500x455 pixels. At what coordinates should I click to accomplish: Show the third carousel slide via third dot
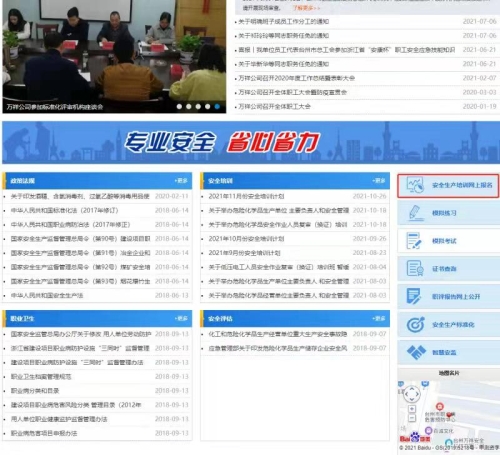pyautogui.click(x=198, y=106)
